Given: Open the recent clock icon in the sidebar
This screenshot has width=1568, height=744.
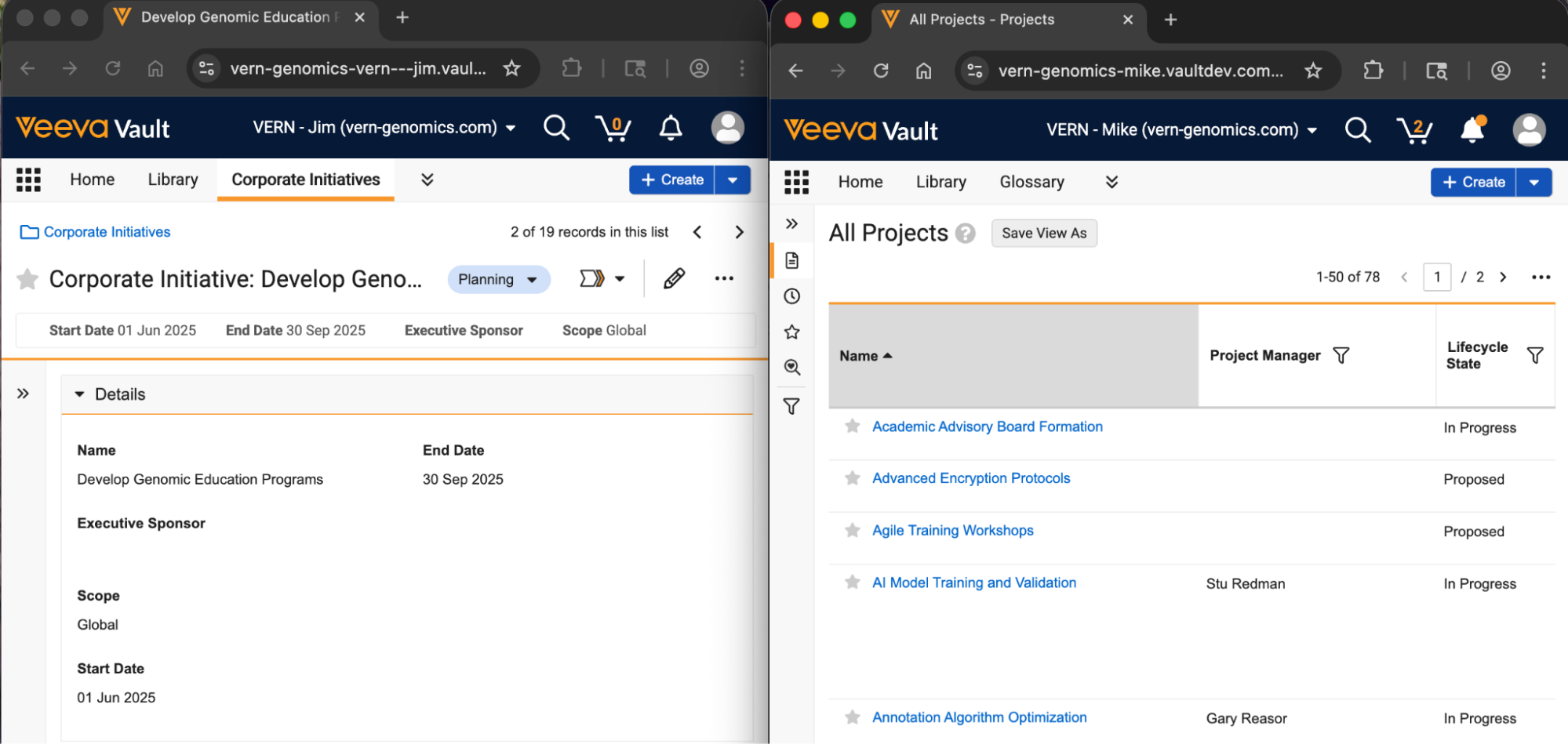Looking at the screenshot, I should tap(792, 296).
